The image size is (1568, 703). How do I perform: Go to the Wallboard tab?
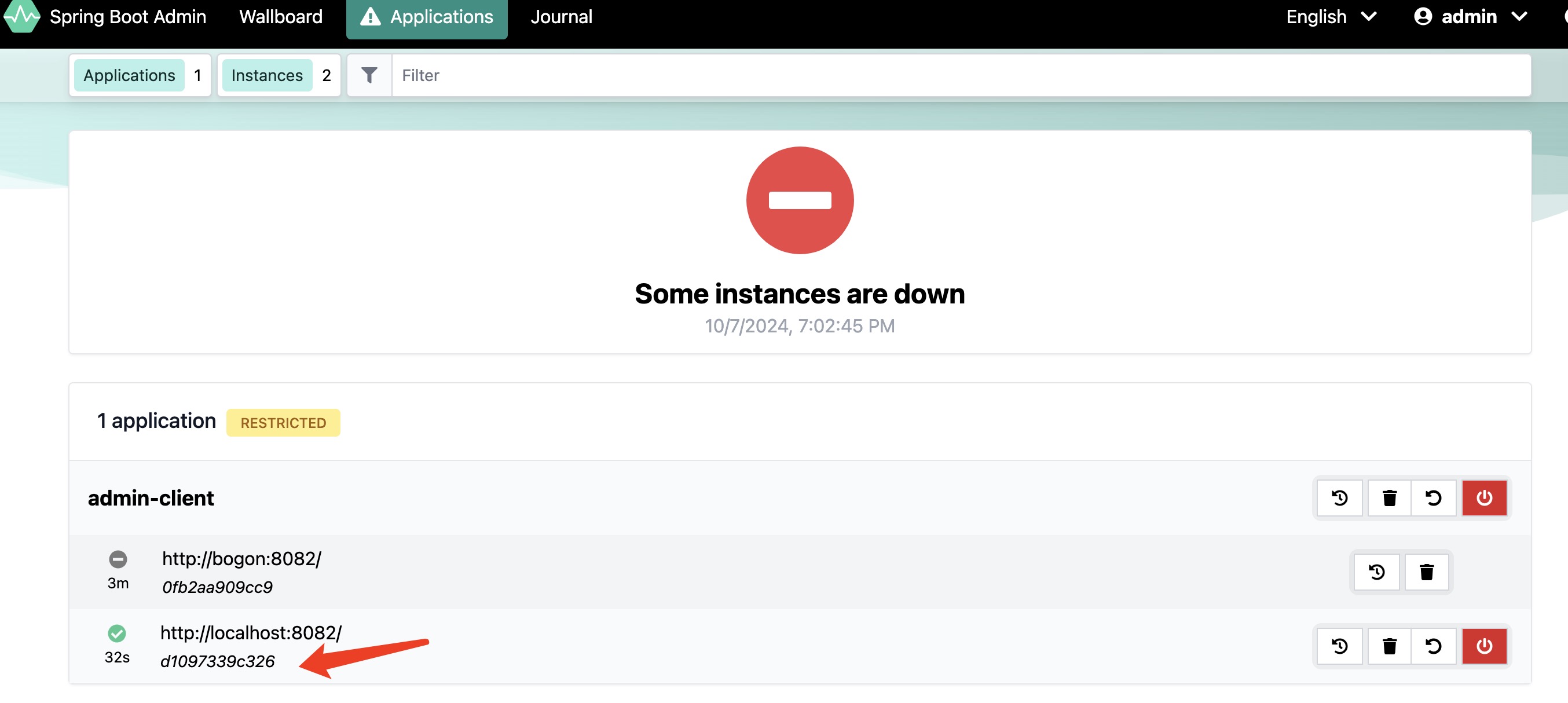click(x=281, y=16)
